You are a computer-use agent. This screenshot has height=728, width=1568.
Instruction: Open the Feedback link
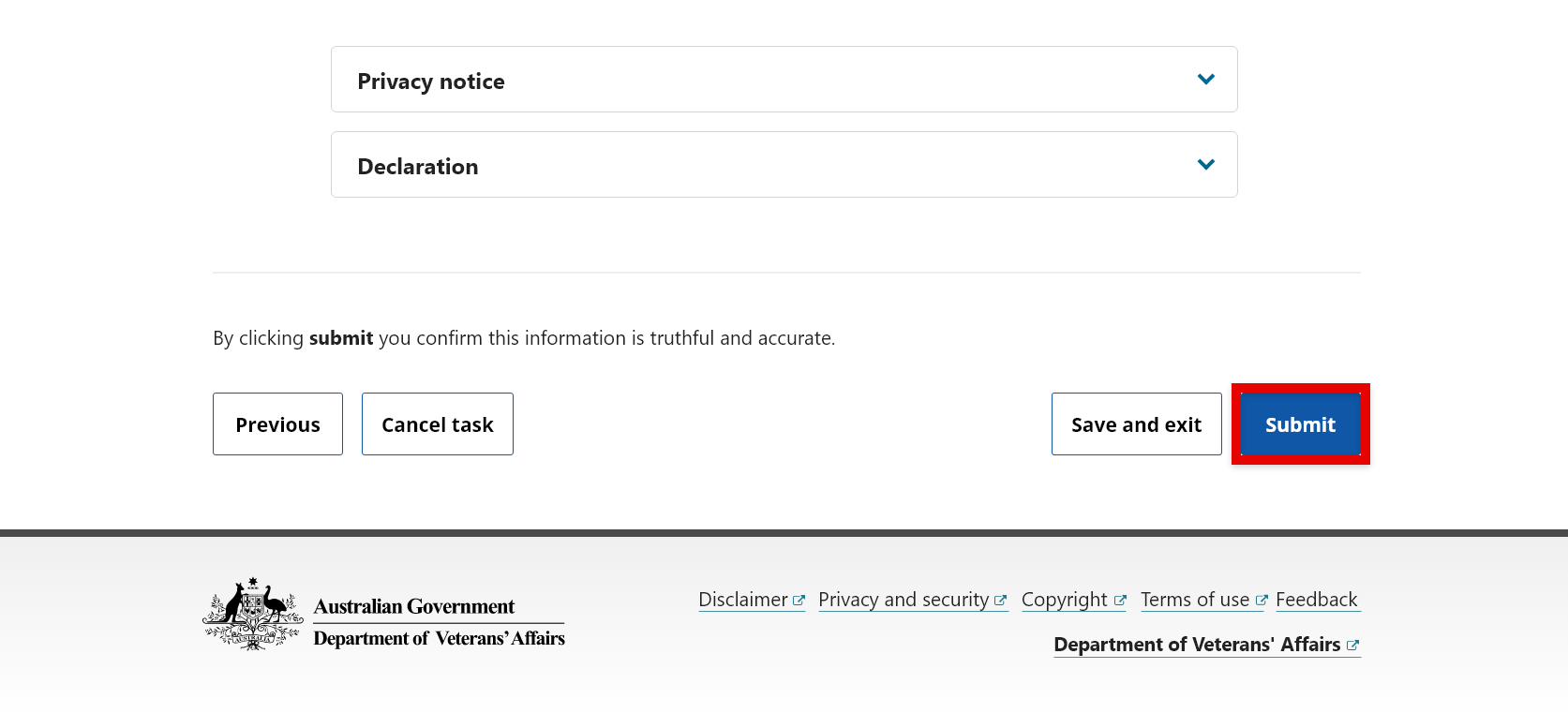pyautogui.click(x=1317, y=600)
